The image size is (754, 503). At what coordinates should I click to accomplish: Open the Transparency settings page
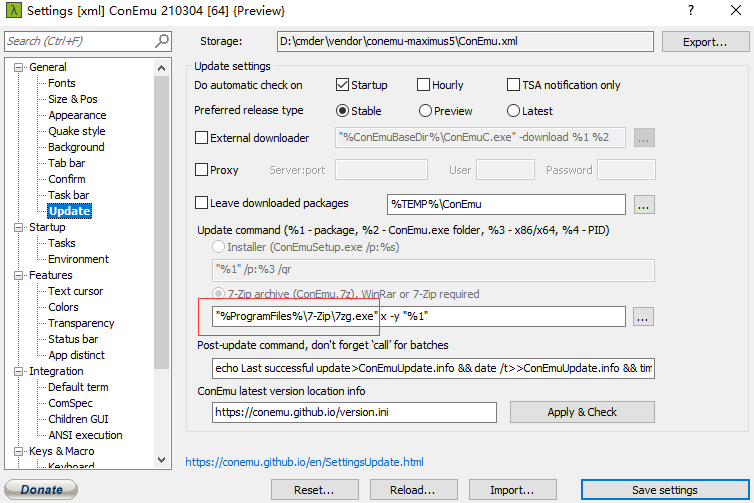coord(81,323)
